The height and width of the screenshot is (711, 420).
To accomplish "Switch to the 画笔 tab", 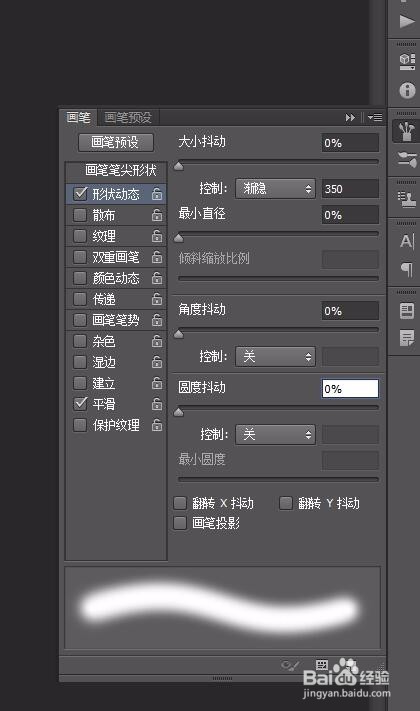I will click(78, 117).
